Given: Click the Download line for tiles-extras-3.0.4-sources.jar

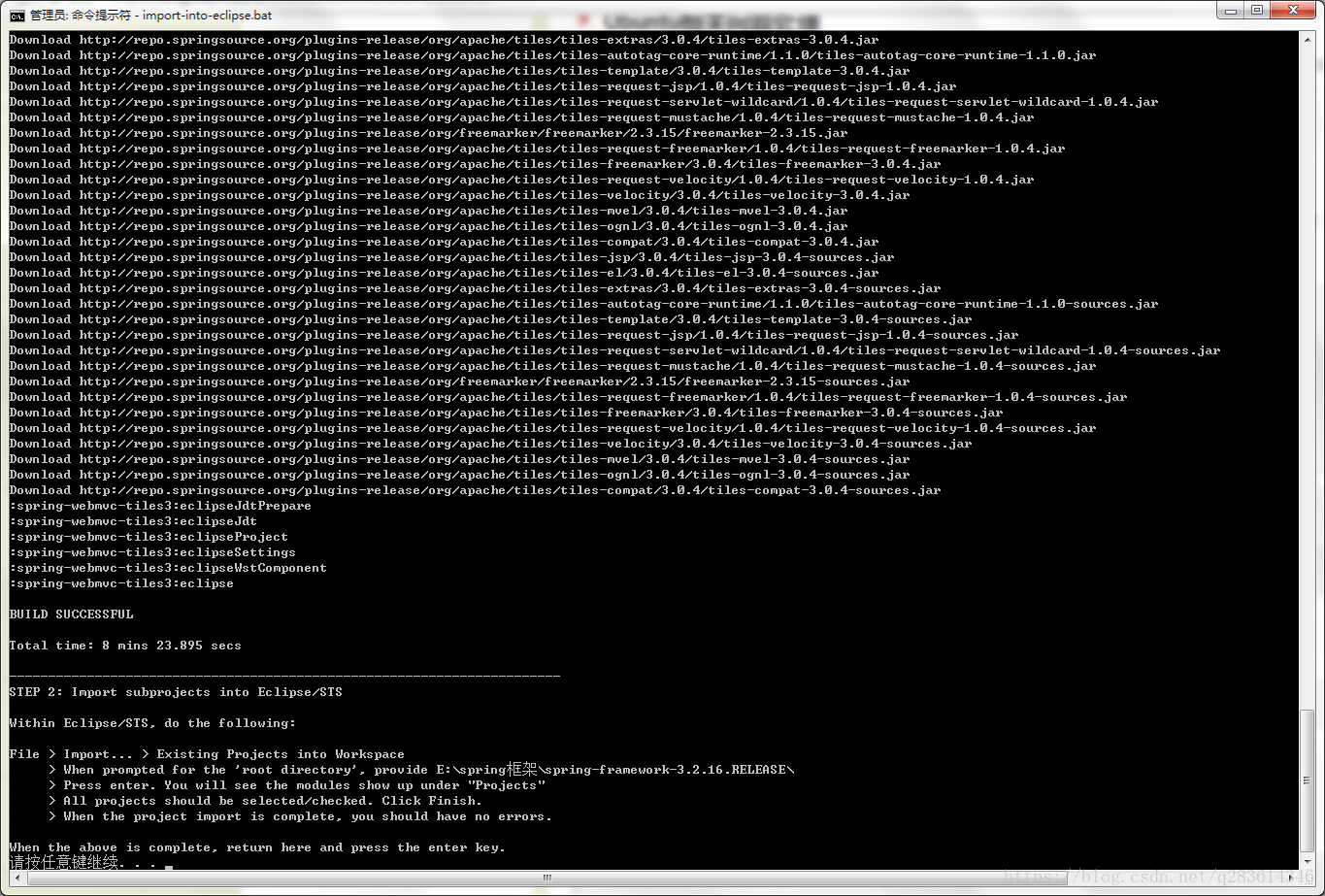Looking at the screenshot, I should [476, 288].
